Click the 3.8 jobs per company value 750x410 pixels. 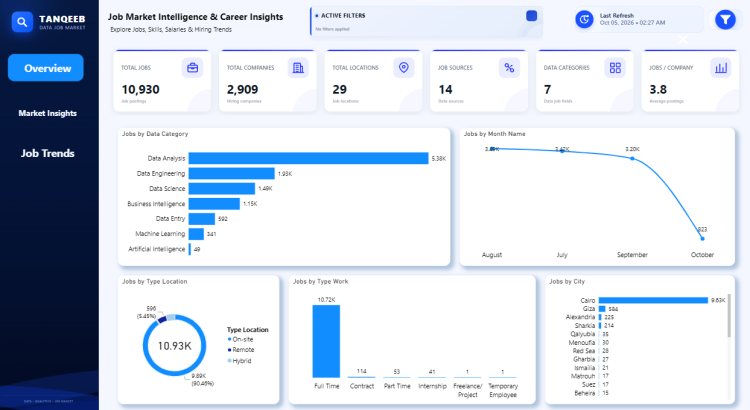pos(658,89)
